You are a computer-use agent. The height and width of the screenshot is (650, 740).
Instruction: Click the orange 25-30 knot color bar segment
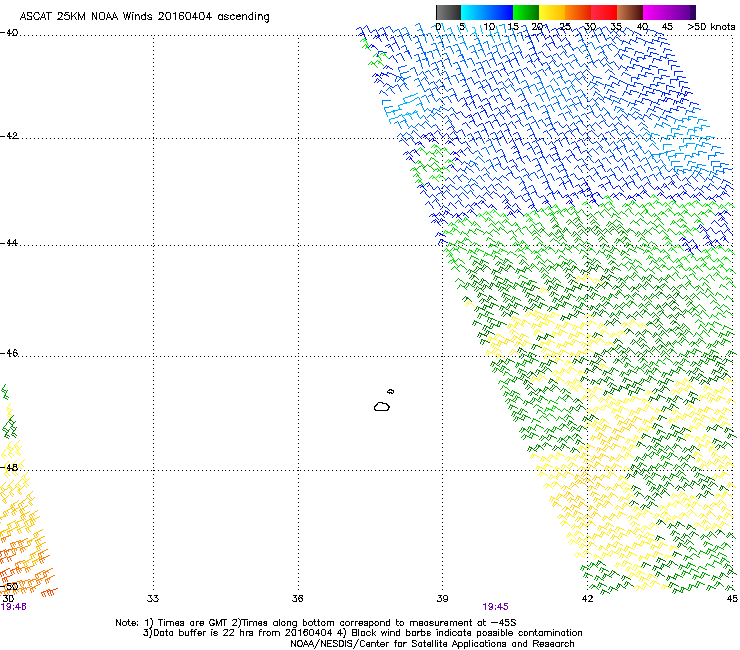578,12
